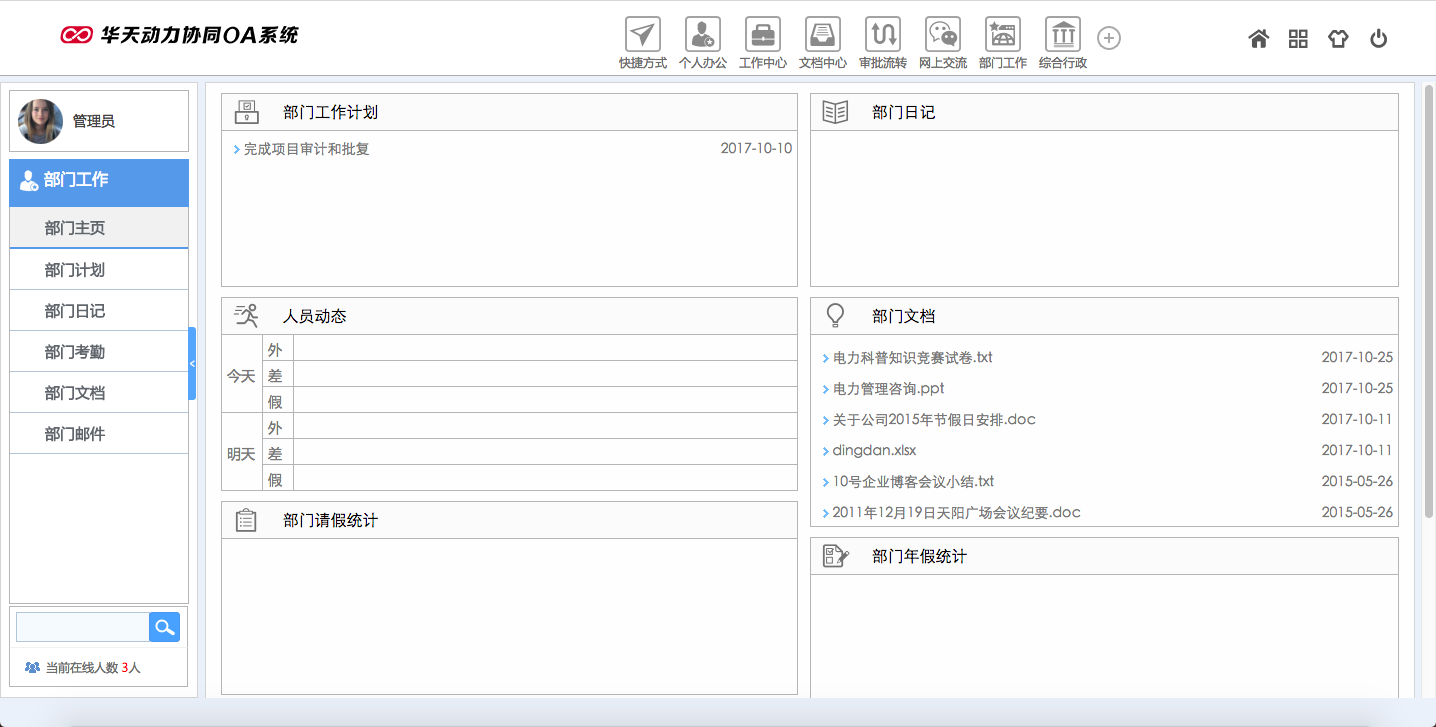Click inside the sidebar search field
Image resolution: width=1436 pixels, height=727 pixels.
[80, 626]
